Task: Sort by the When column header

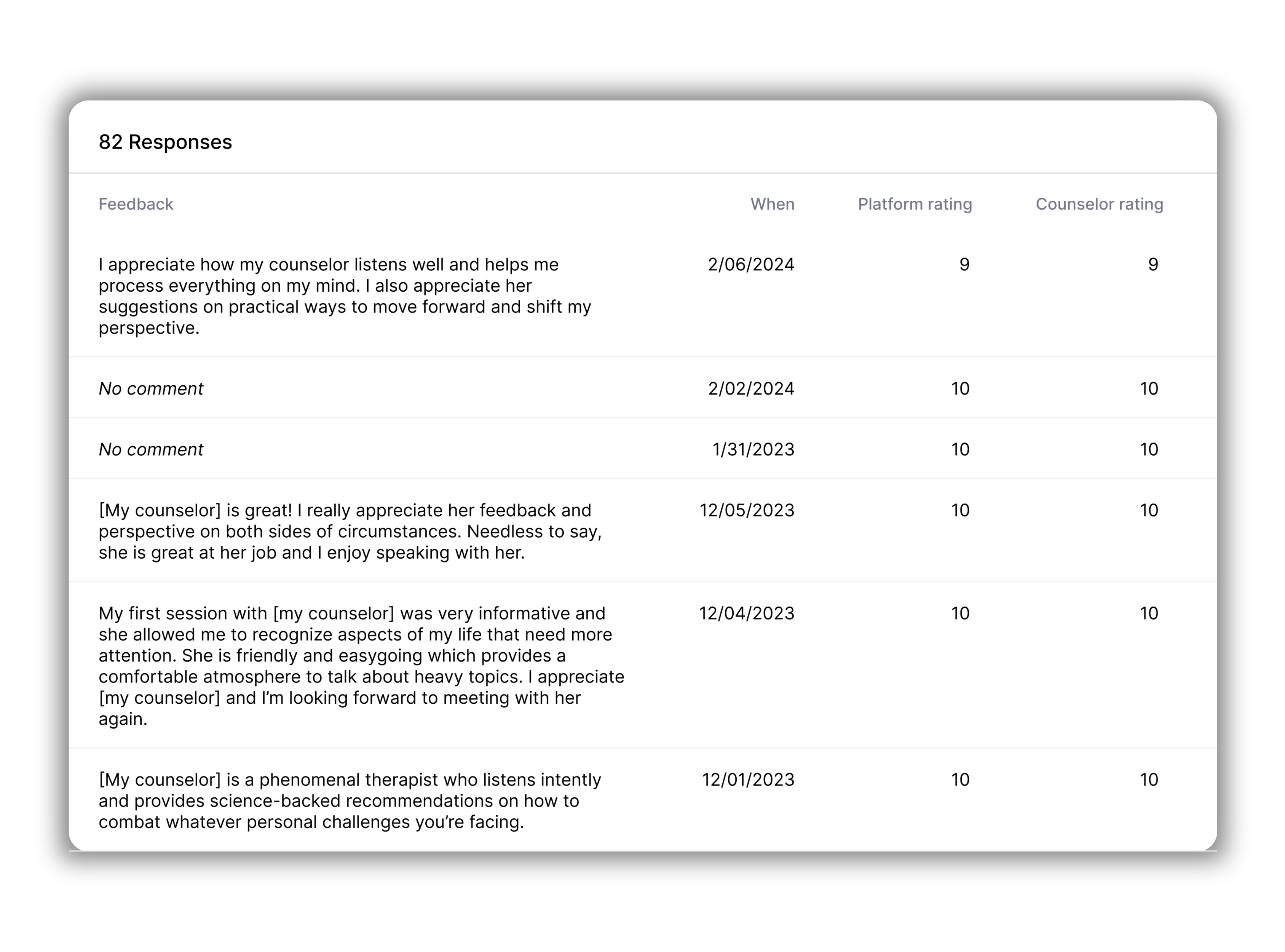Action: coord(772,204)
